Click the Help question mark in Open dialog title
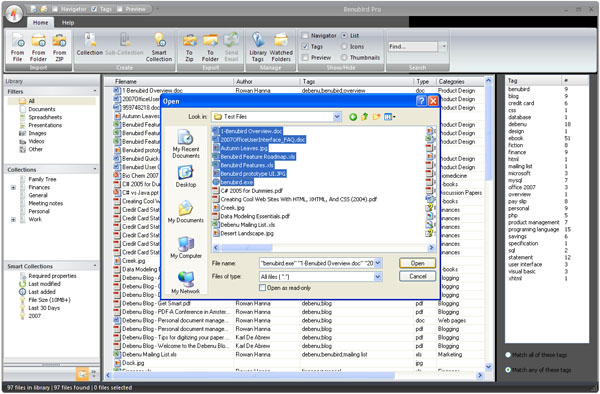This screenshot has width=600, height=394. (421, 101)
